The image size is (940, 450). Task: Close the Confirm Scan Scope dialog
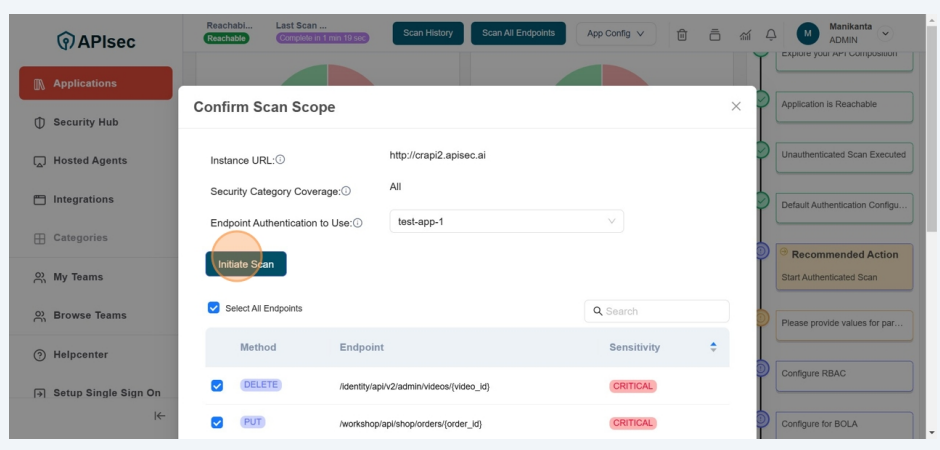coord(736,106)
